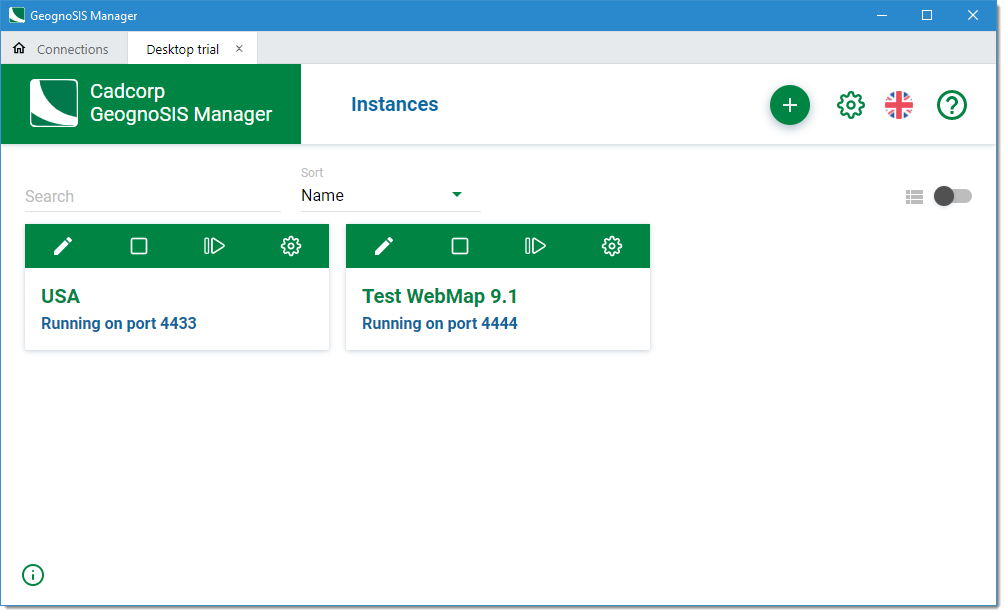The image size is (1005, 614).
Task: Switch to list view layout
Action: [x=914, y=197]
